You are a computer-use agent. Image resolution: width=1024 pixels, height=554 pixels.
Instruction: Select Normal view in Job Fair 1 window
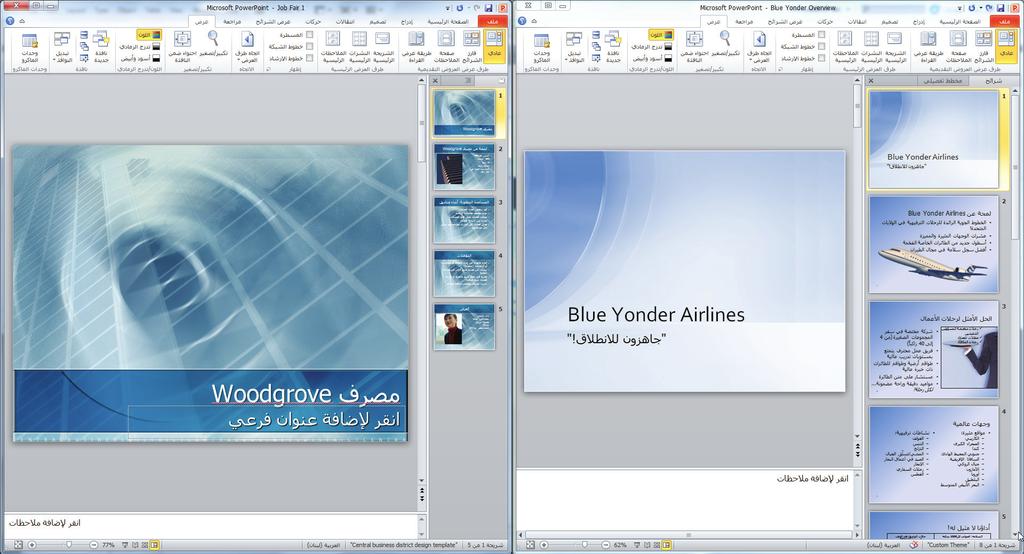tap(494, 46)
